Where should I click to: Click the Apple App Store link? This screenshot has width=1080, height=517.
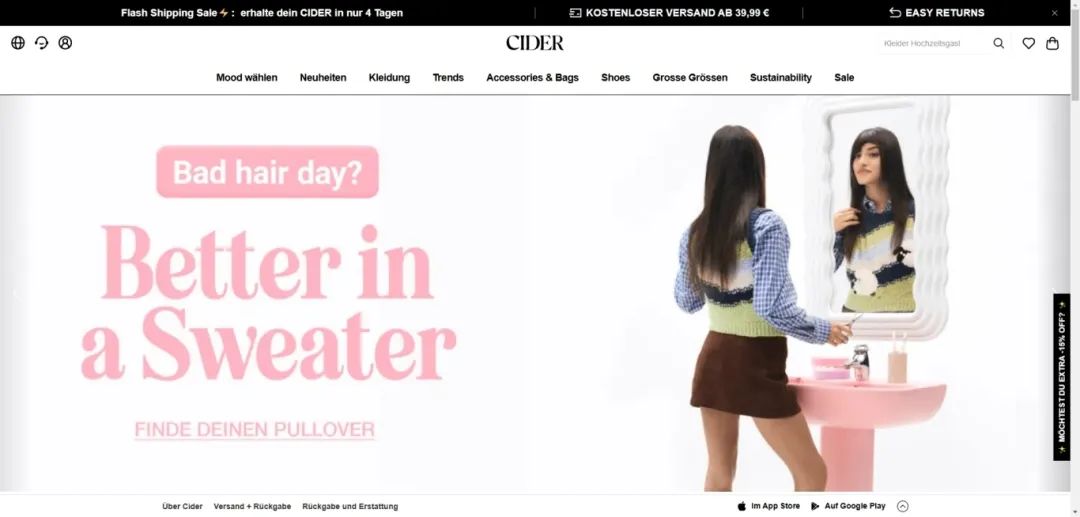click(769, 506)
